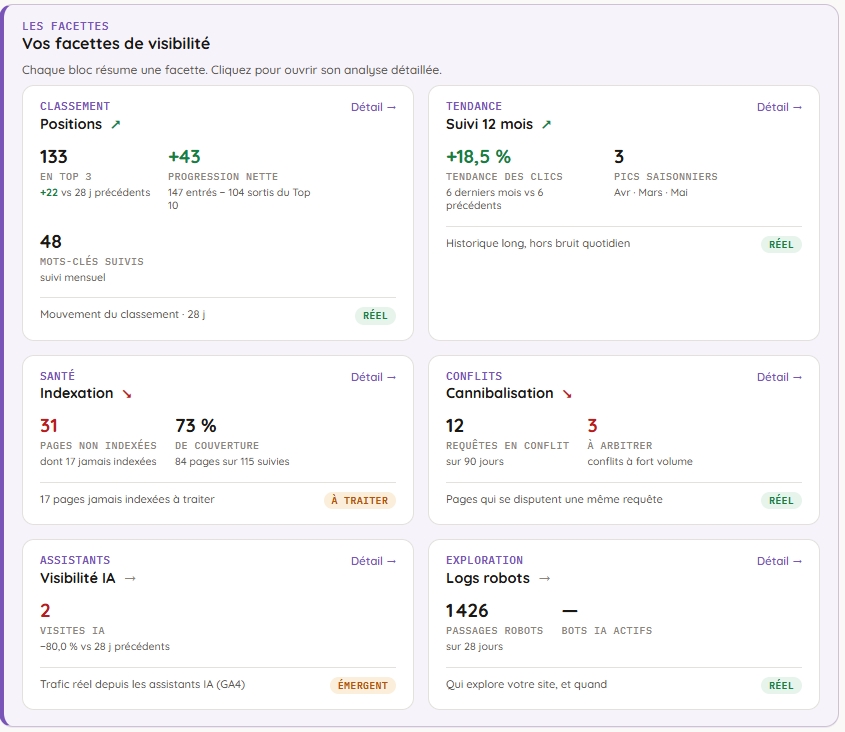This screenshot has height=732, width=845.
Task: Click the flat arrow beside Logs robots
Action: click(x=545, y=578)
